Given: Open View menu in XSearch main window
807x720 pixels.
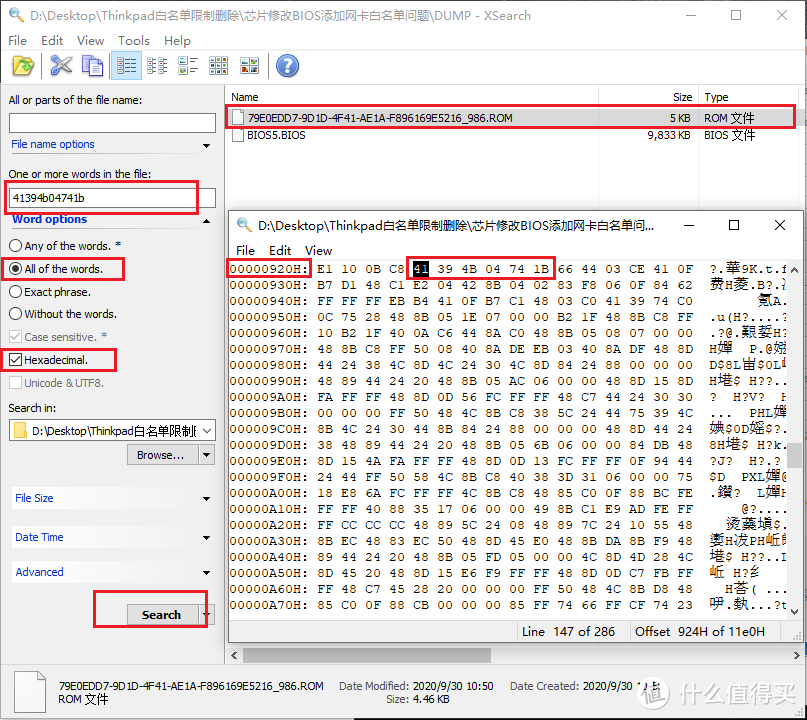Looking at the screenshot, I should pos(91,41).
